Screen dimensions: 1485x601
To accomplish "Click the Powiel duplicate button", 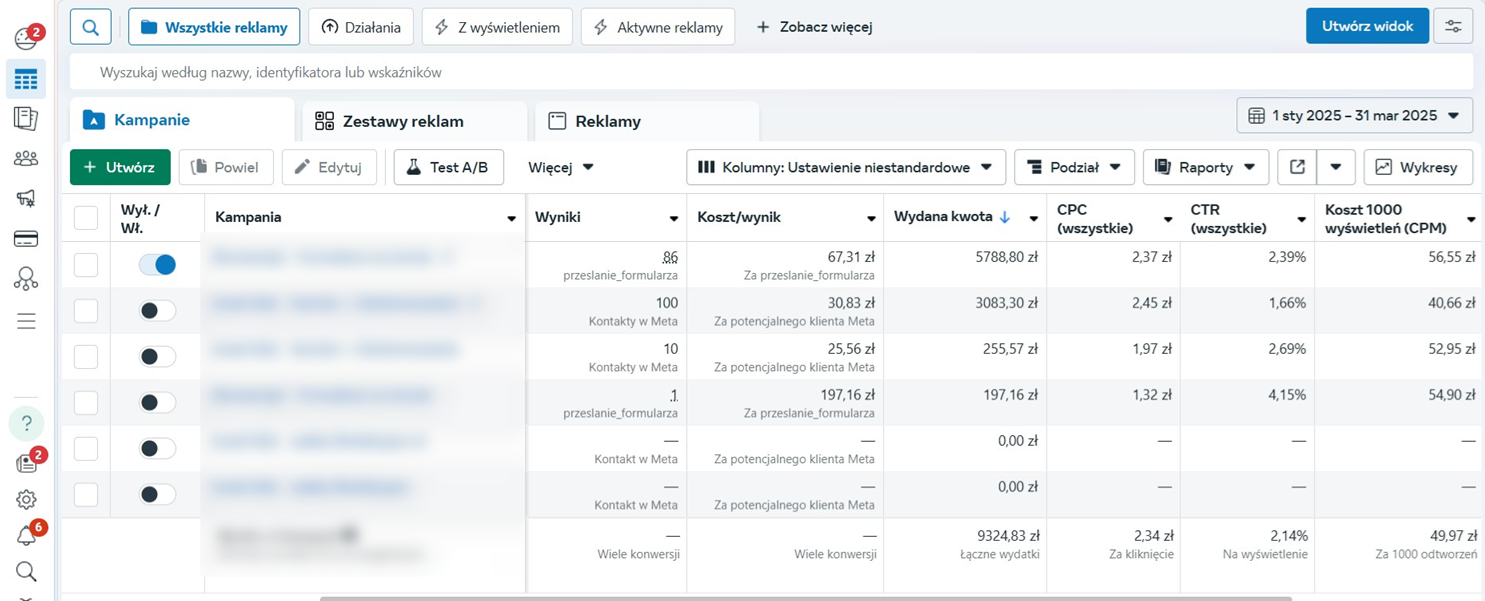I will [226, 167].
